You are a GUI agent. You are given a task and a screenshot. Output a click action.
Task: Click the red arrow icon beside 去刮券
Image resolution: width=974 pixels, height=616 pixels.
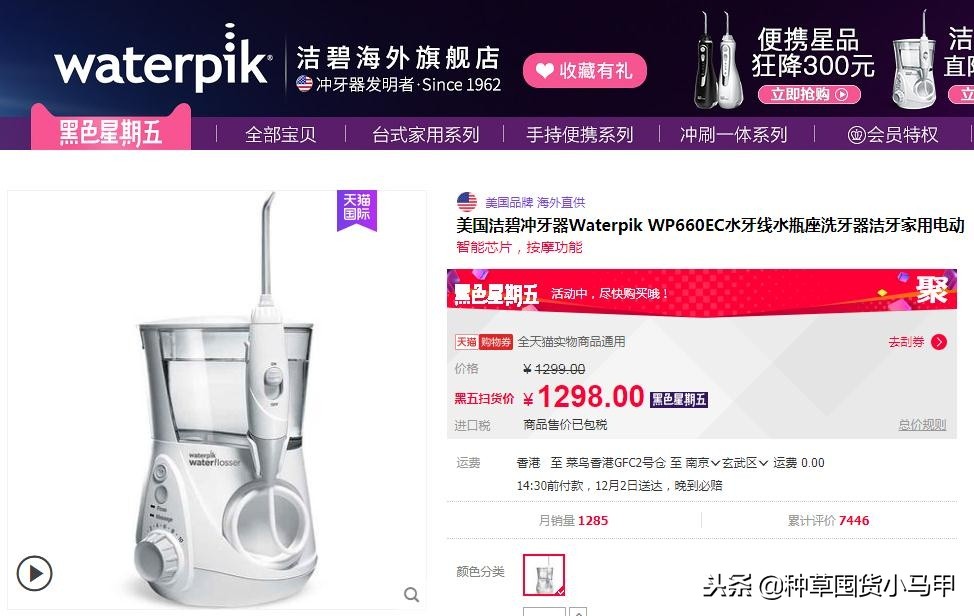pyautogui.click(x=939, y=342)
